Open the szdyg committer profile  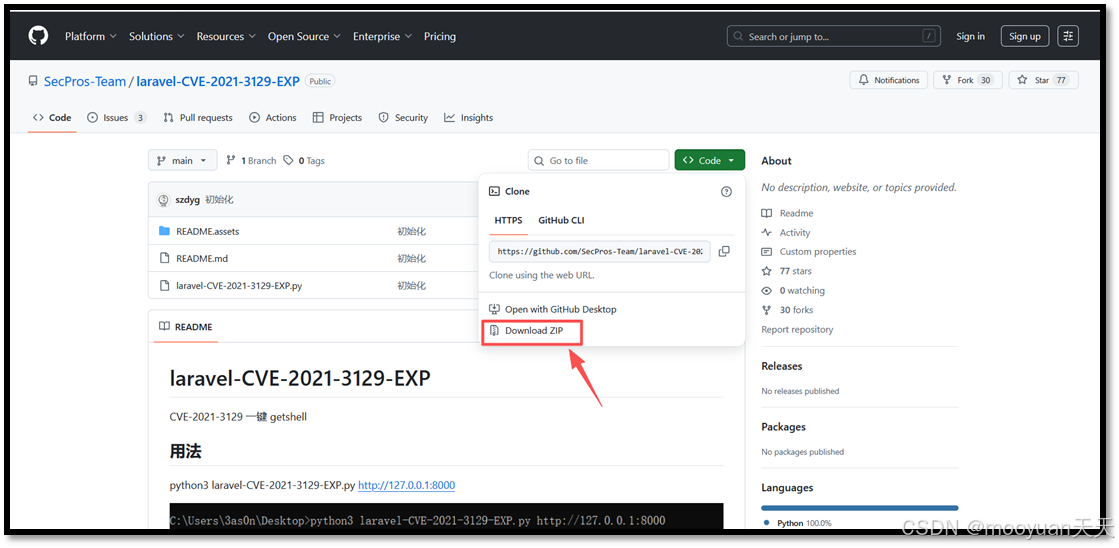coord(187,200)
